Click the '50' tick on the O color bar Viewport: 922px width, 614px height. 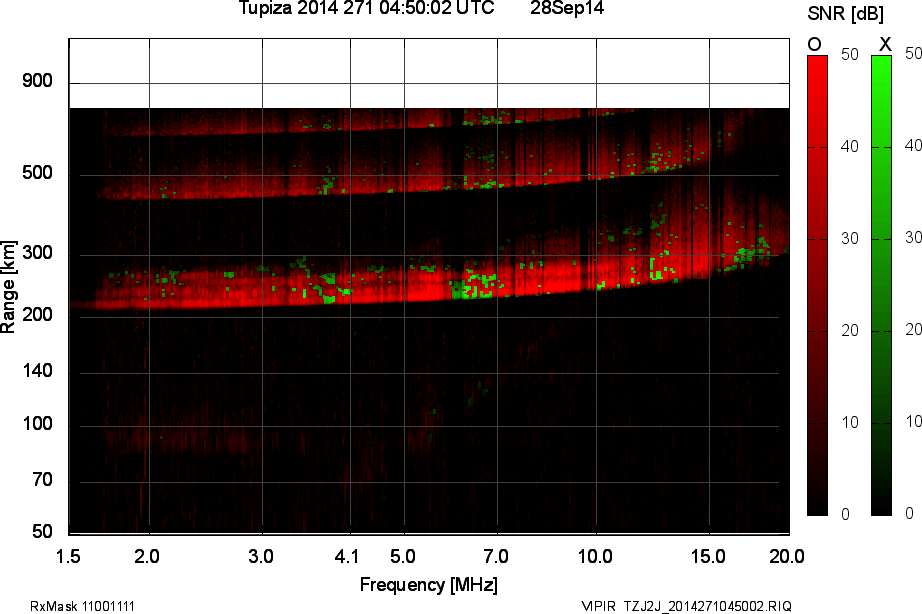click(850, 55)
